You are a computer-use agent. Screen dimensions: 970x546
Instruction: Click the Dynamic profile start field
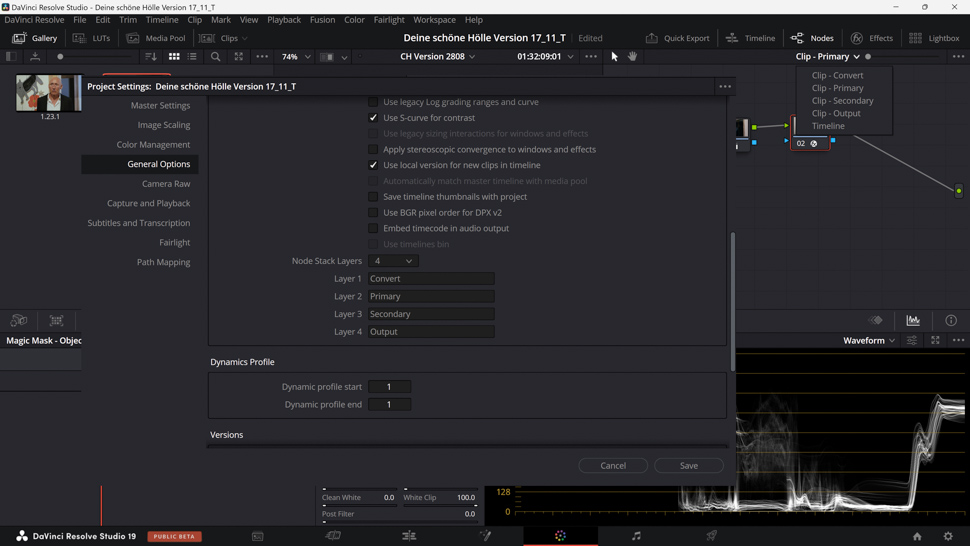(389, 387)
